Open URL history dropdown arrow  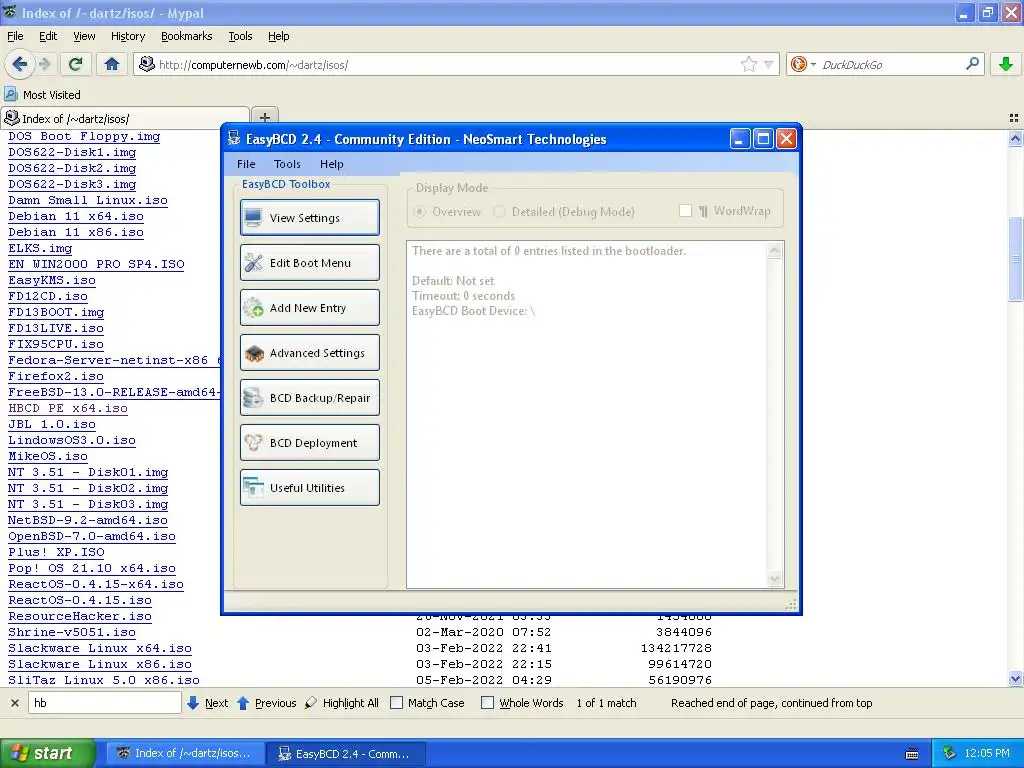(x=769, y=64)
